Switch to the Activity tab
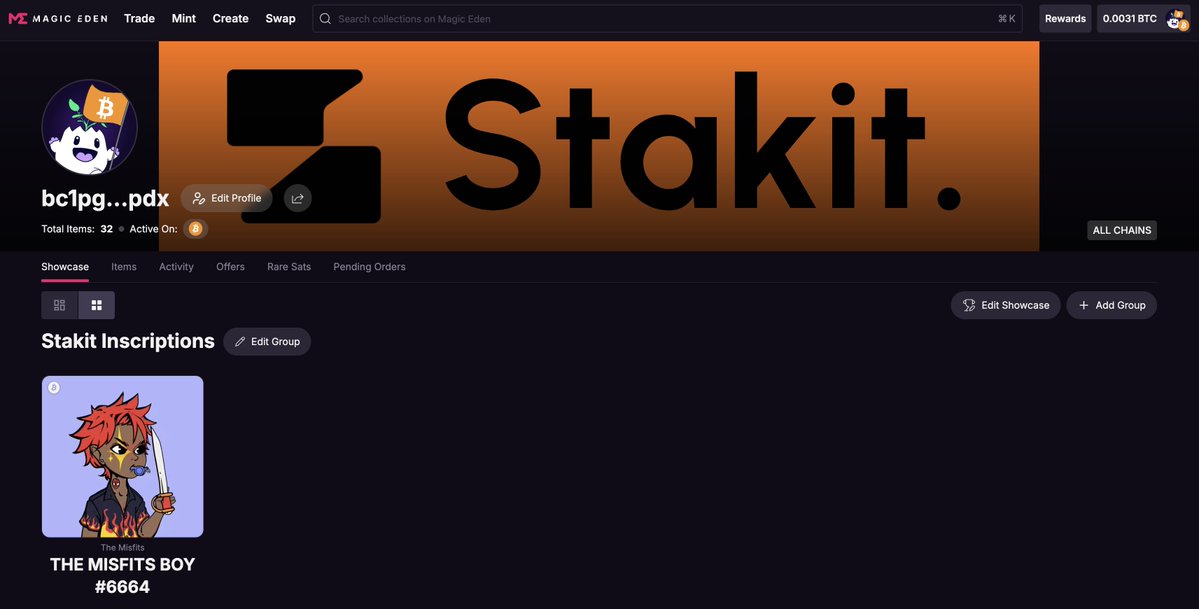This screenshot has width=1199, height=609. point(176,267)
